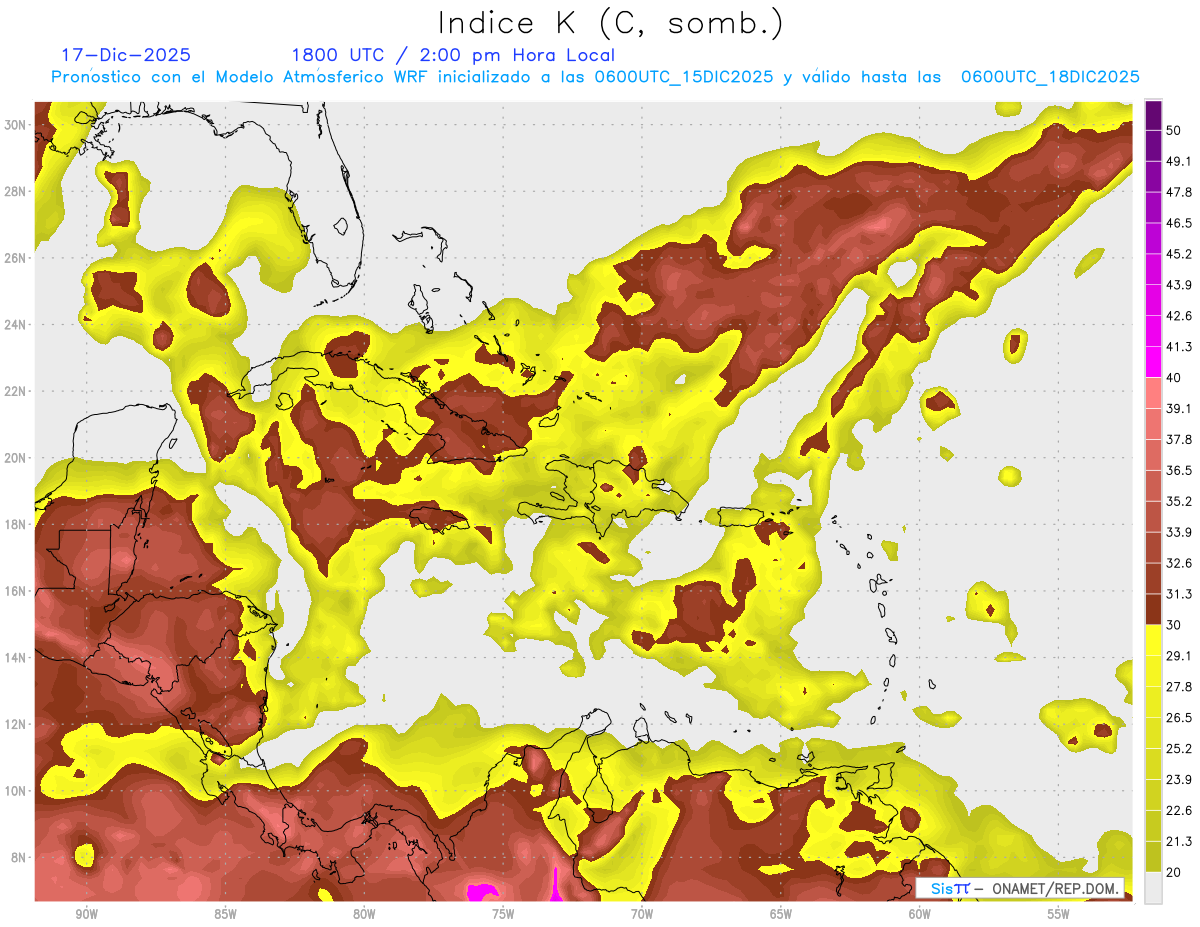The height and width of the screenshot is (927, 1200).
Task: Click the darkest purple swatch atop the color bar
Action: [x=1153, y=115]
